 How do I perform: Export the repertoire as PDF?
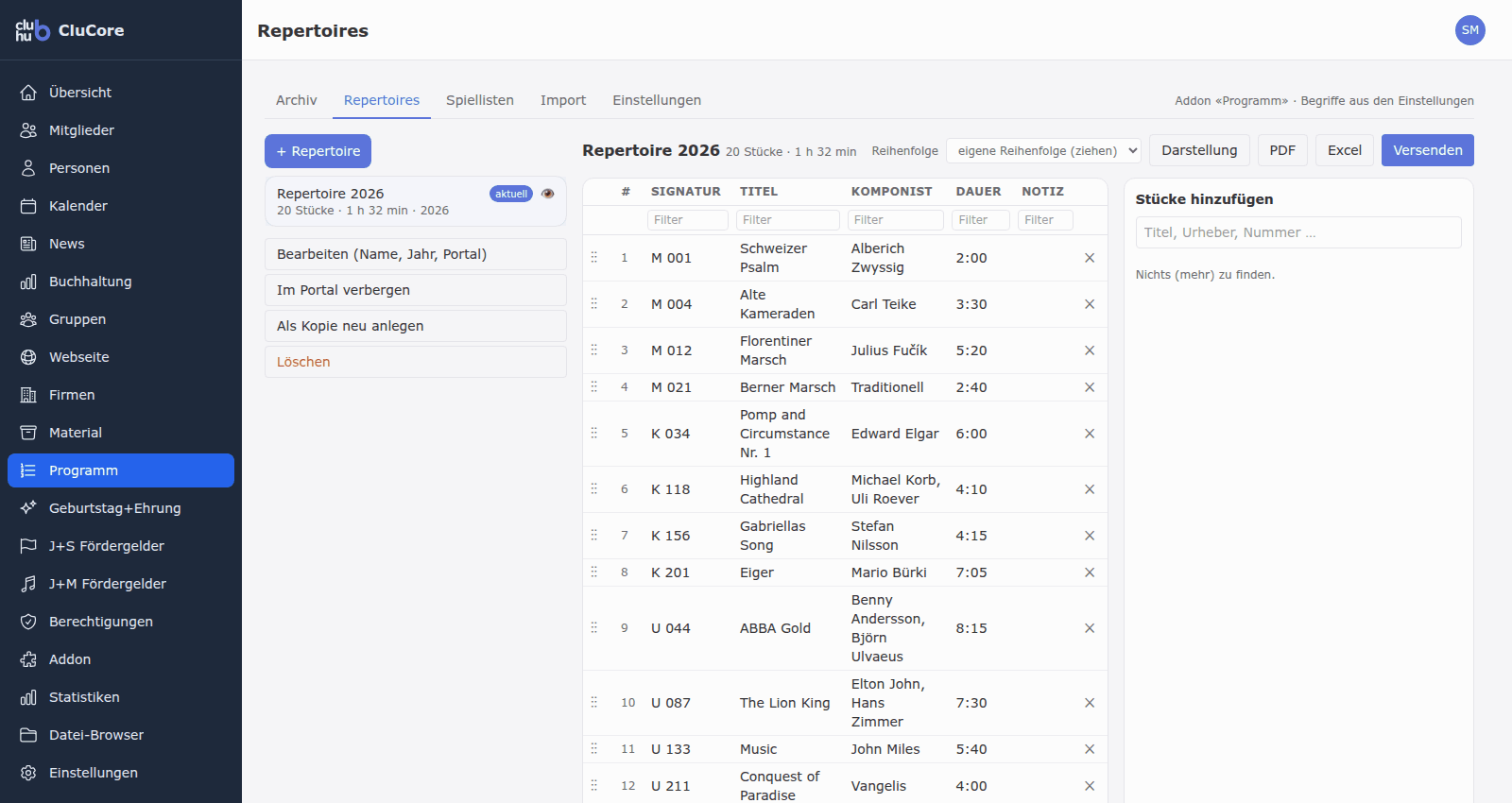click(1282, 150)
